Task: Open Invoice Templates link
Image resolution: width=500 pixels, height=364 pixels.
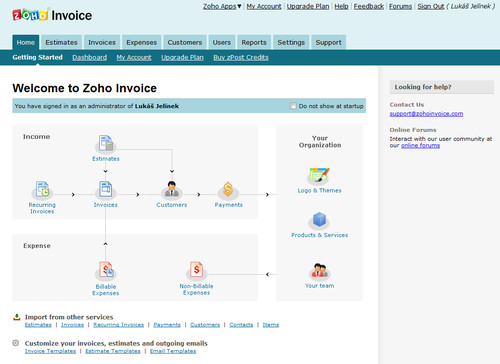Action: (x=50, y=351)
